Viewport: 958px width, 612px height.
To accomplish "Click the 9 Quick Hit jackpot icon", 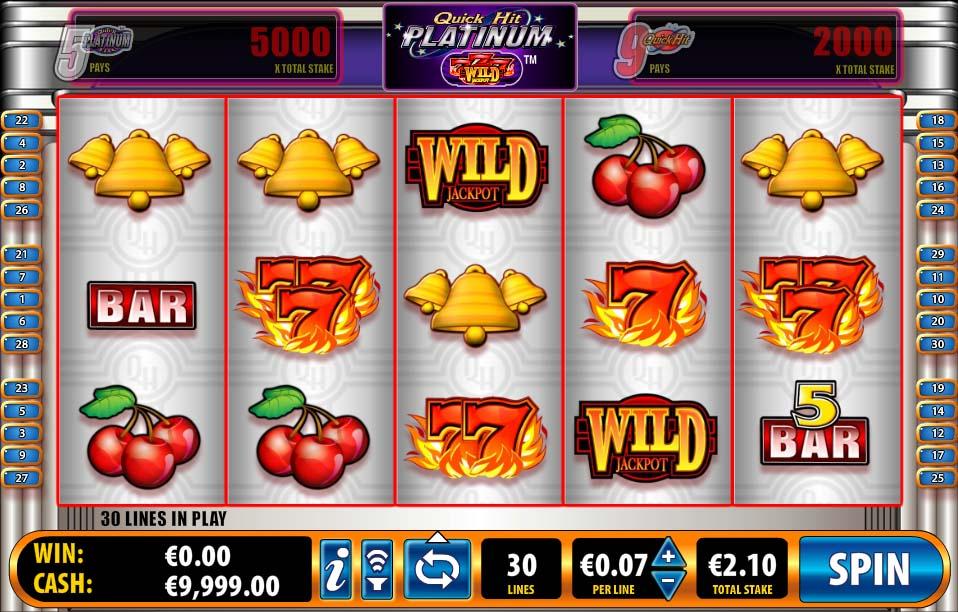I will (654, 50).
